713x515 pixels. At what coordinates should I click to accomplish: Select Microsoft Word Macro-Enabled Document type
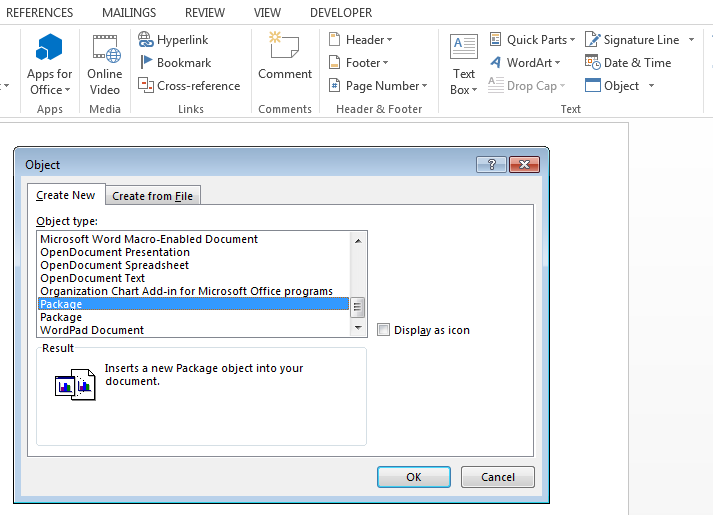(194, 239)
